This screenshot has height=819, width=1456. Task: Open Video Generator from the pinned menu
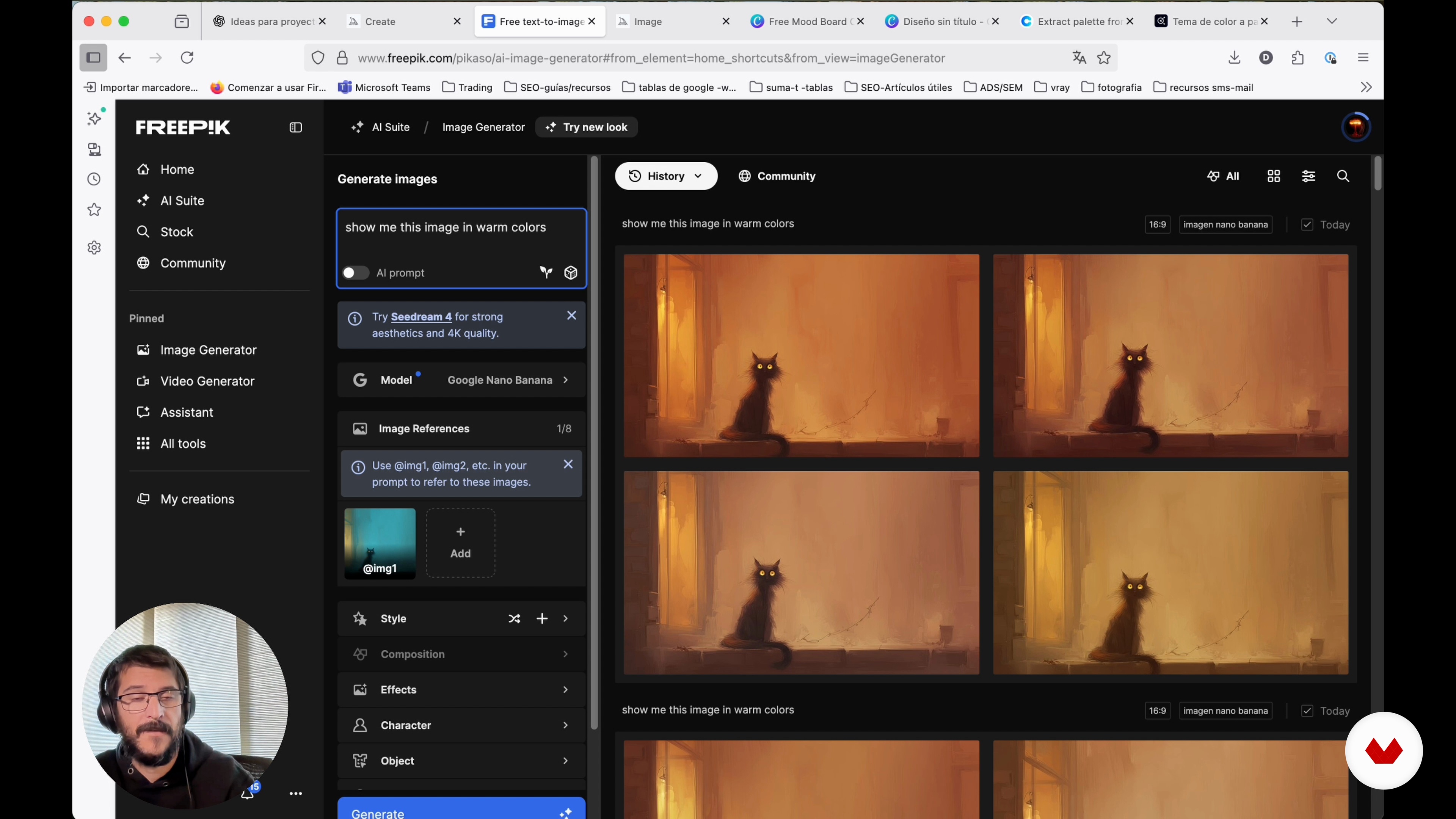coord(207,381)
